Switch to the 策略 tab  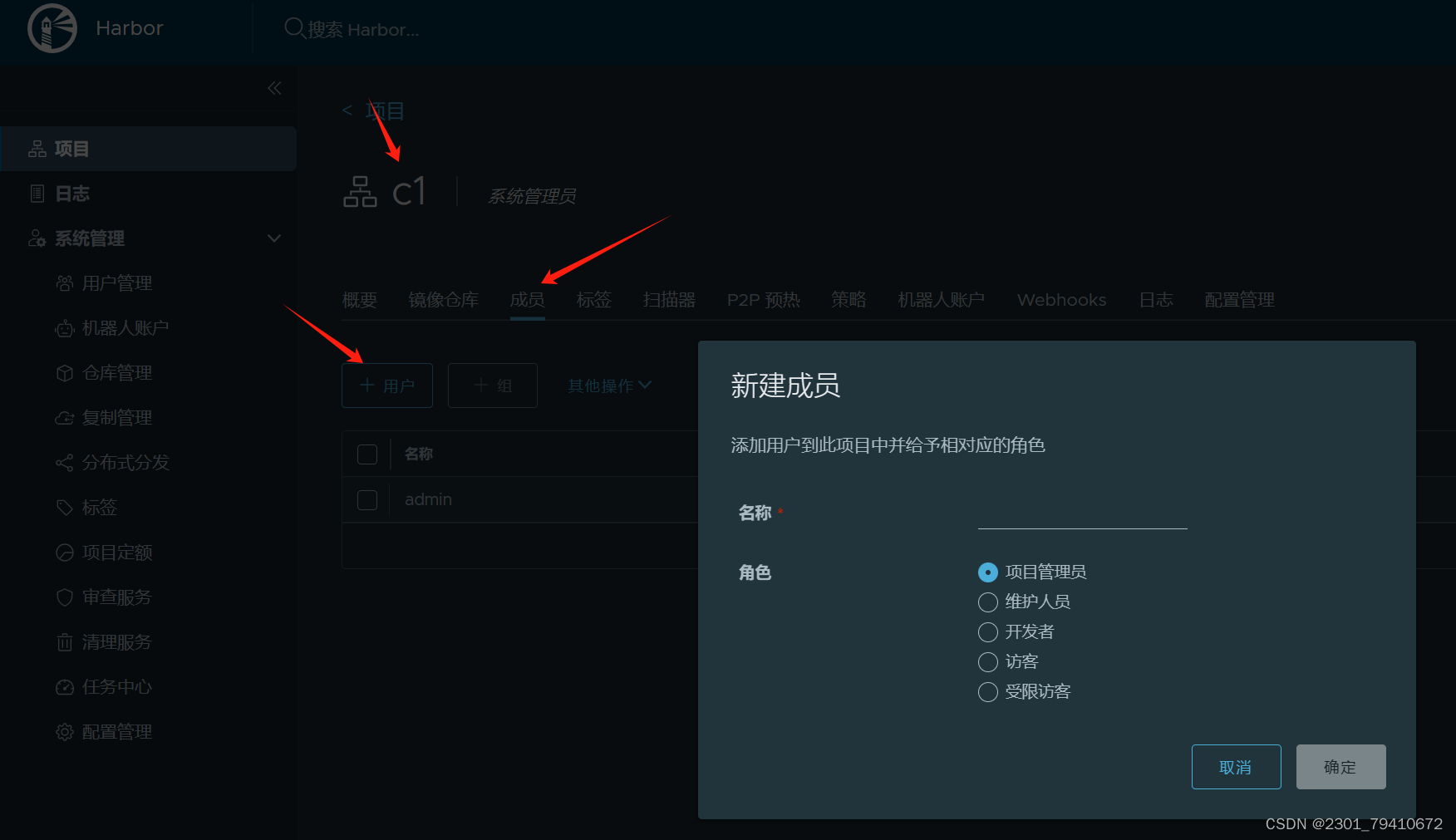coord(849,300)
